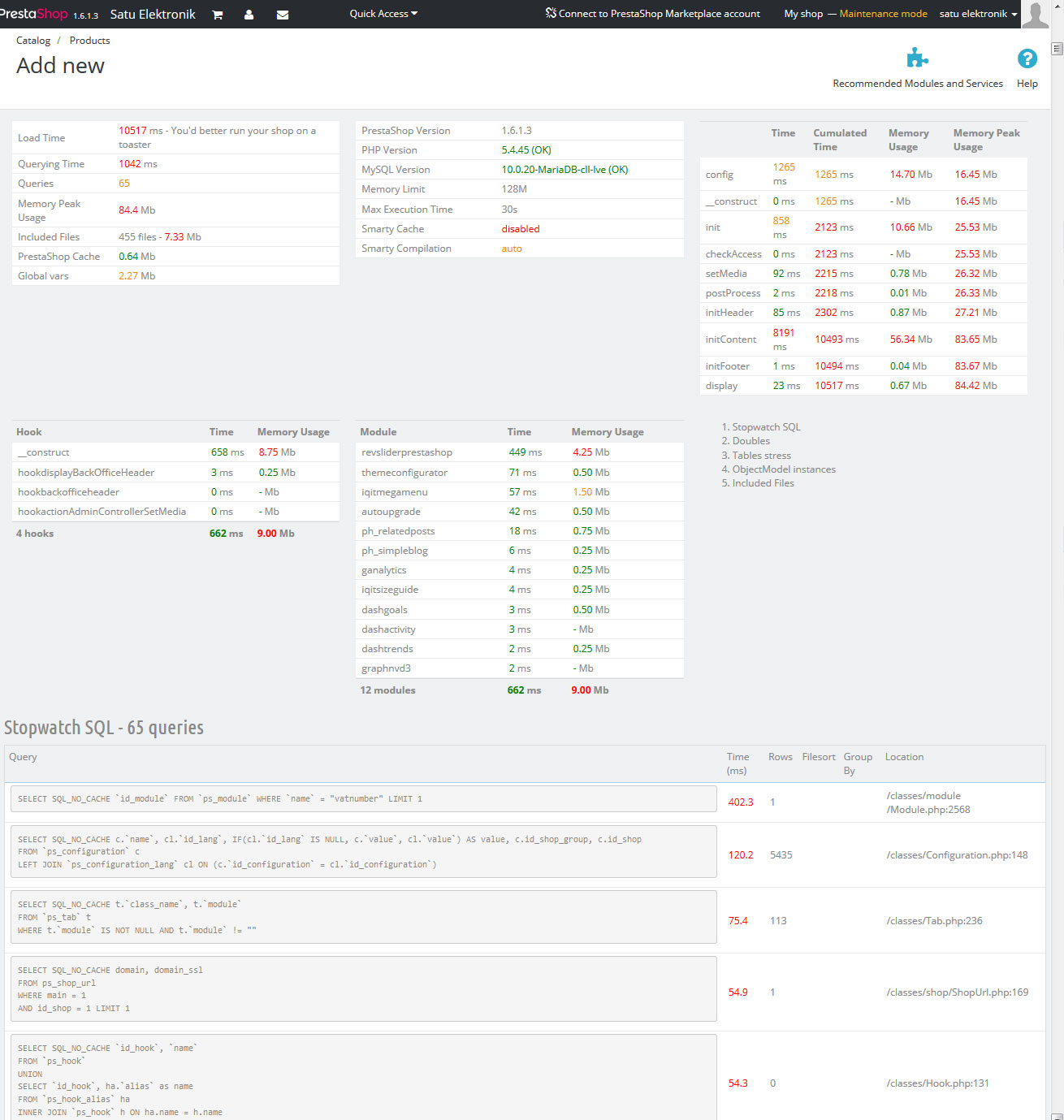Viewport: 1064px width, 1120px height.
Task: Jump to Doubles section
Action: pos(751,441)
